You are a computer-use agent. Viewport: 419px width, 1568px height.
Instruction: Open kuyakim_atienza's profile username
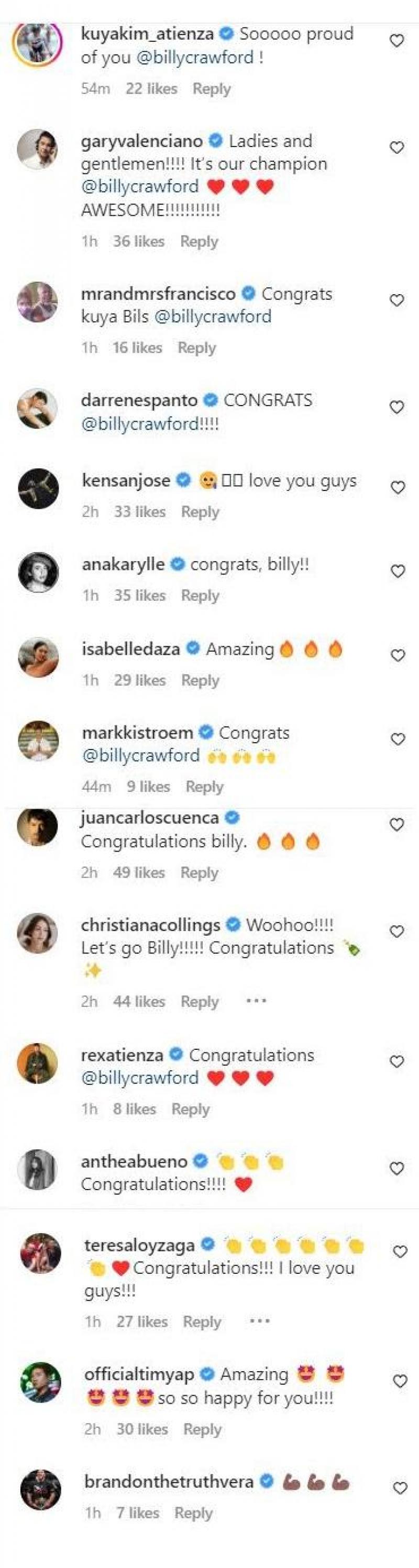148,34
